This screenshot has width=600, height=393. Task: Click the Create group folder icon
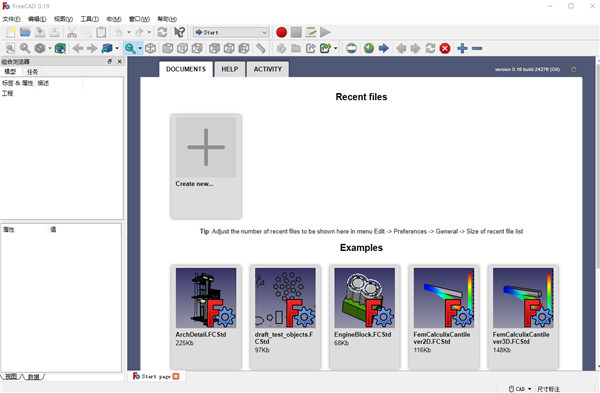296,48
